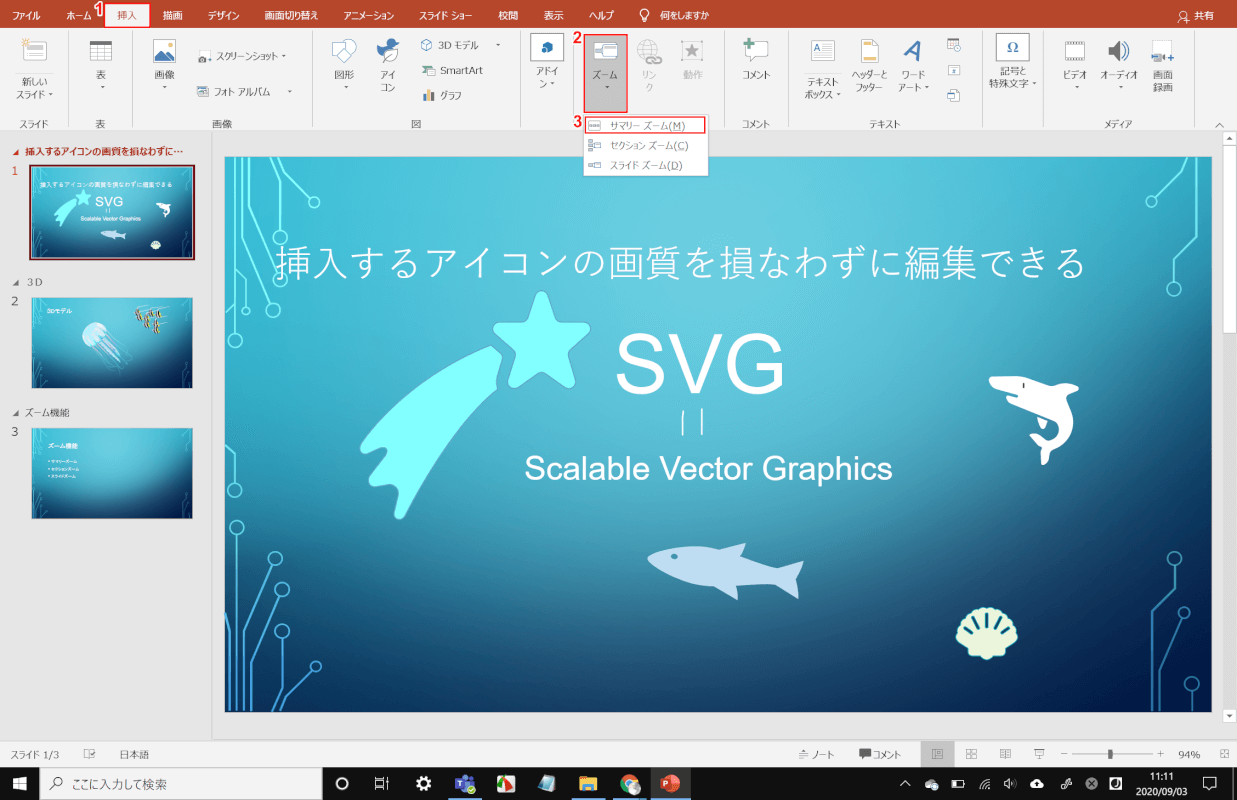The image size is (1237, 800).
Task: Switch to the デザイン tab
Action: click(x=224, y=16)
